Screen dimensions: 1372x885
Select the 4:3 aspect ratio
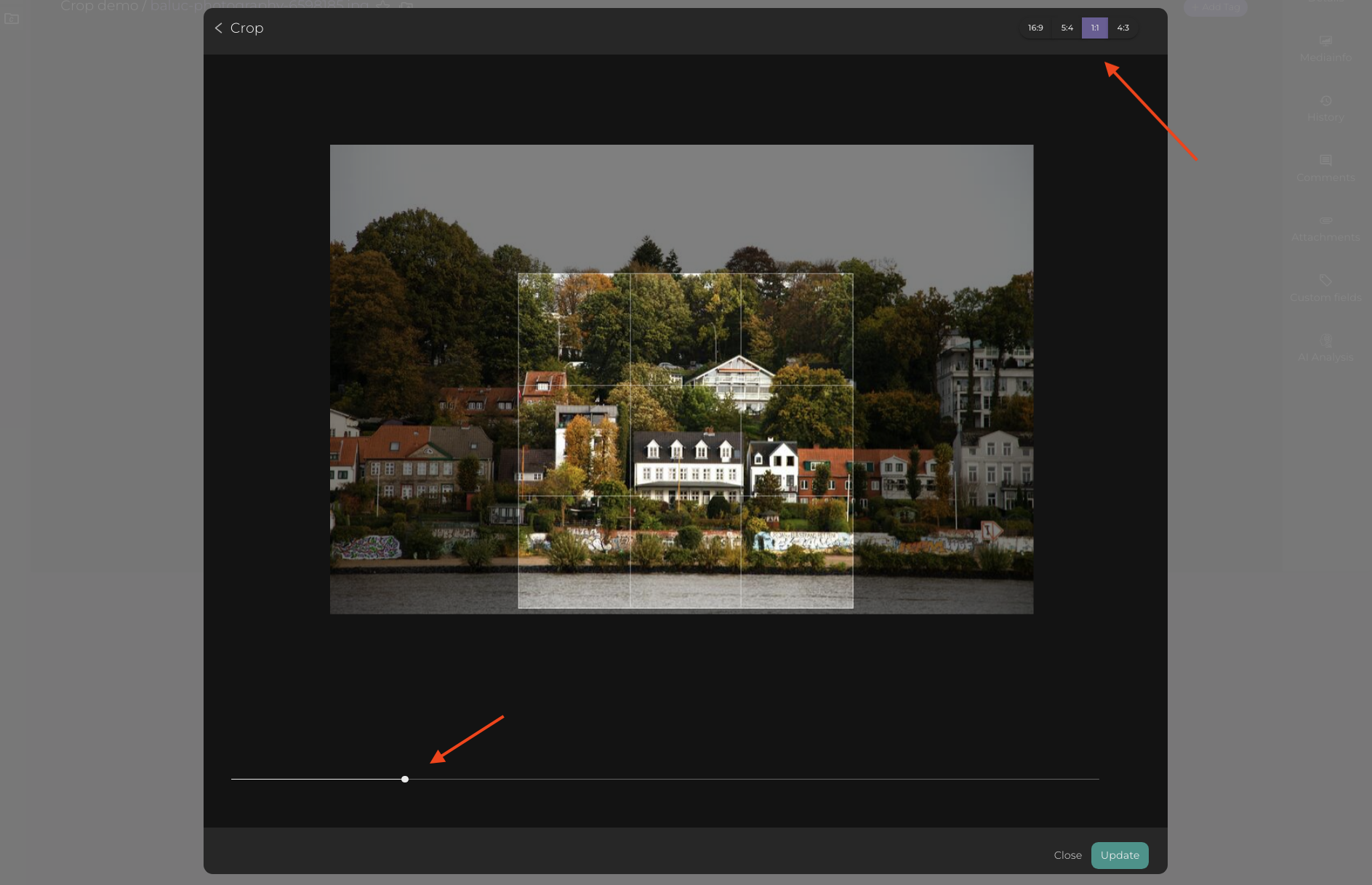click(1123, 28)
